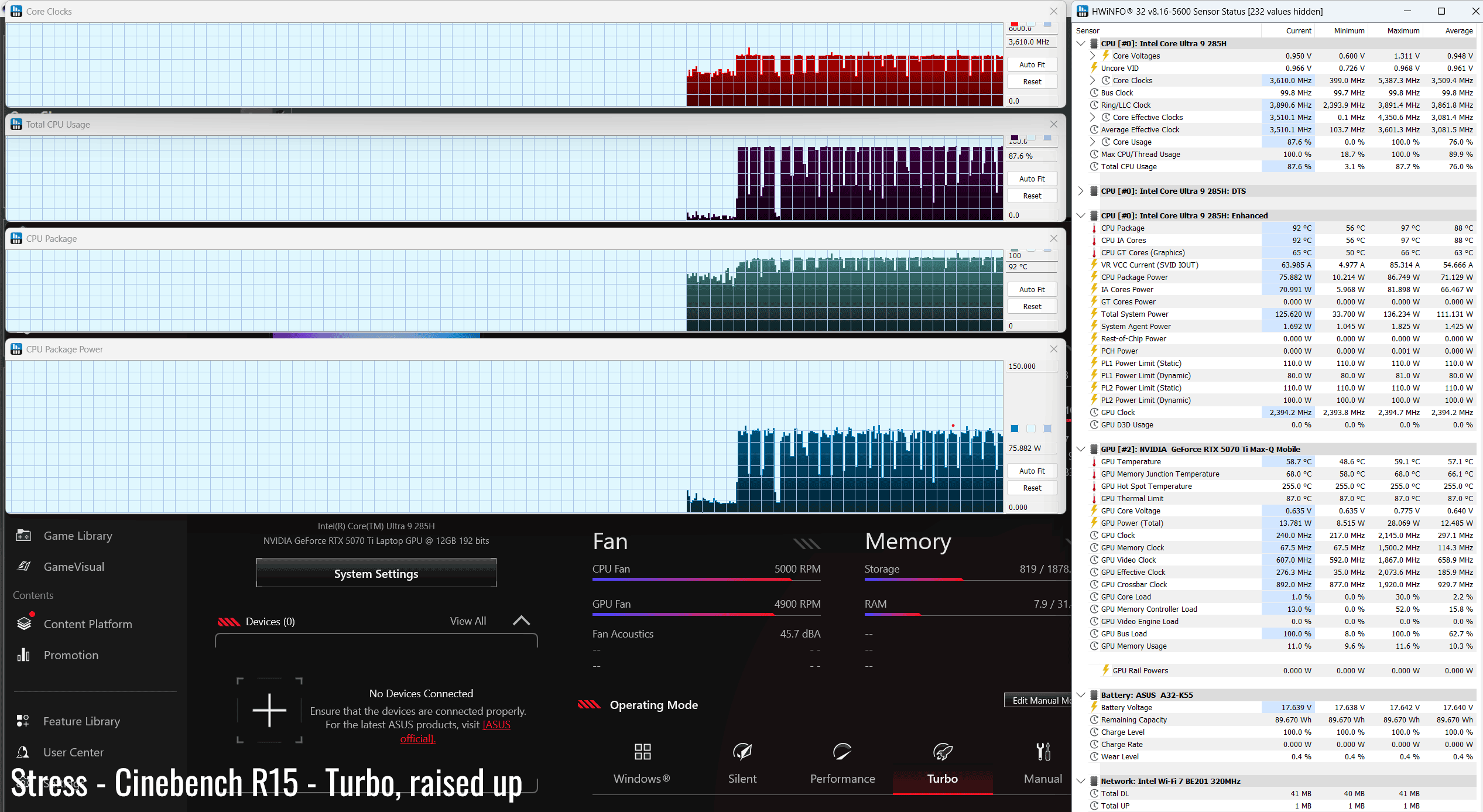This screenshot has width=1483, height=812.
Task: Click lightning icon beside Battery Voltage row
Action: click(x=1094, y=707)
